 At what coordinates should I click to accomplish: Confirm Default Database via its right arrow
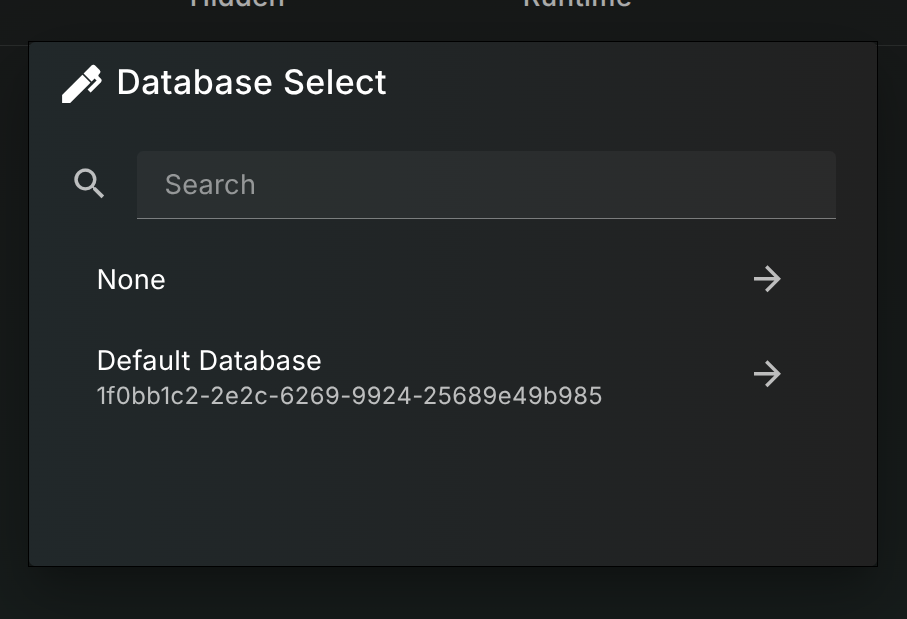click(767, 374)
